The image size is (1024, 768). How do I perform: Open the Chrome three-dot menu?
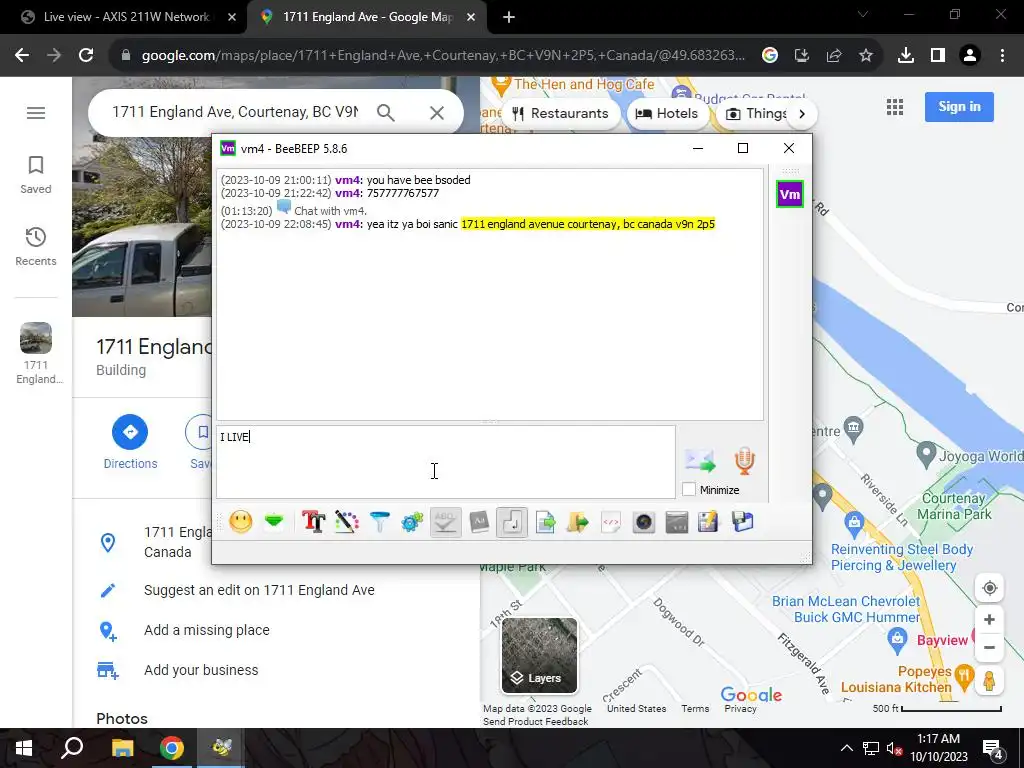[1002, 56]
